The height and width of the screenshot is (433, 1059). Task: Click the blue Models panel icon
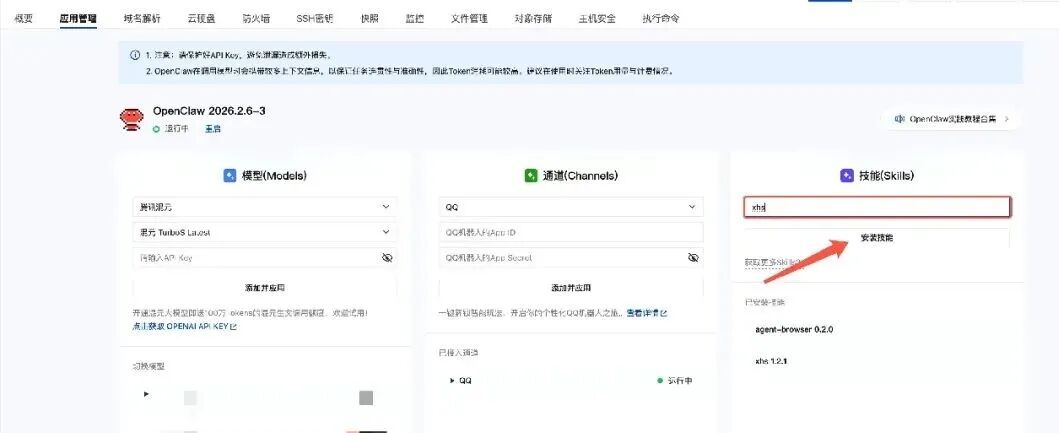click(x=230, y=176)
